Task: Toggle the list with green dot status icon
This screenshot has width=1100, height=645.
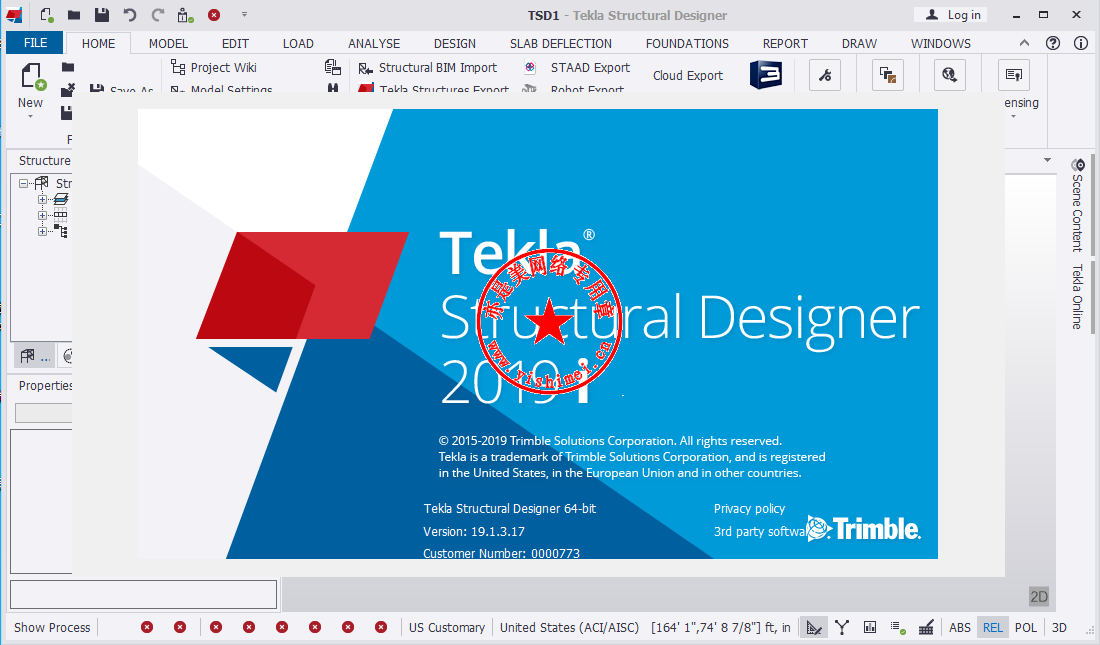Action: pyautogui.click(x=898, y=627)
